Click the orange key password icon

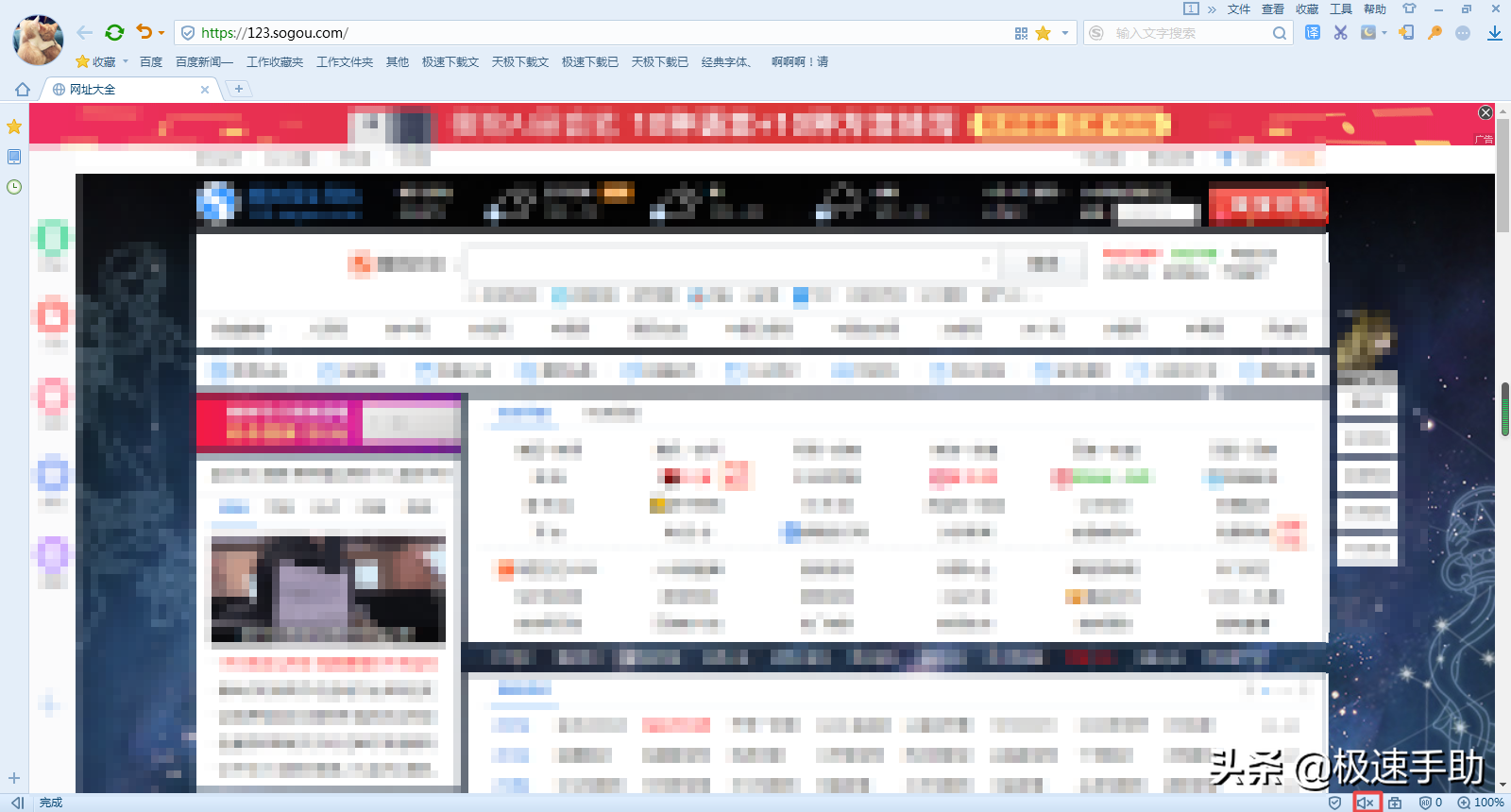pyautogui.click(x=1435, y=33)
